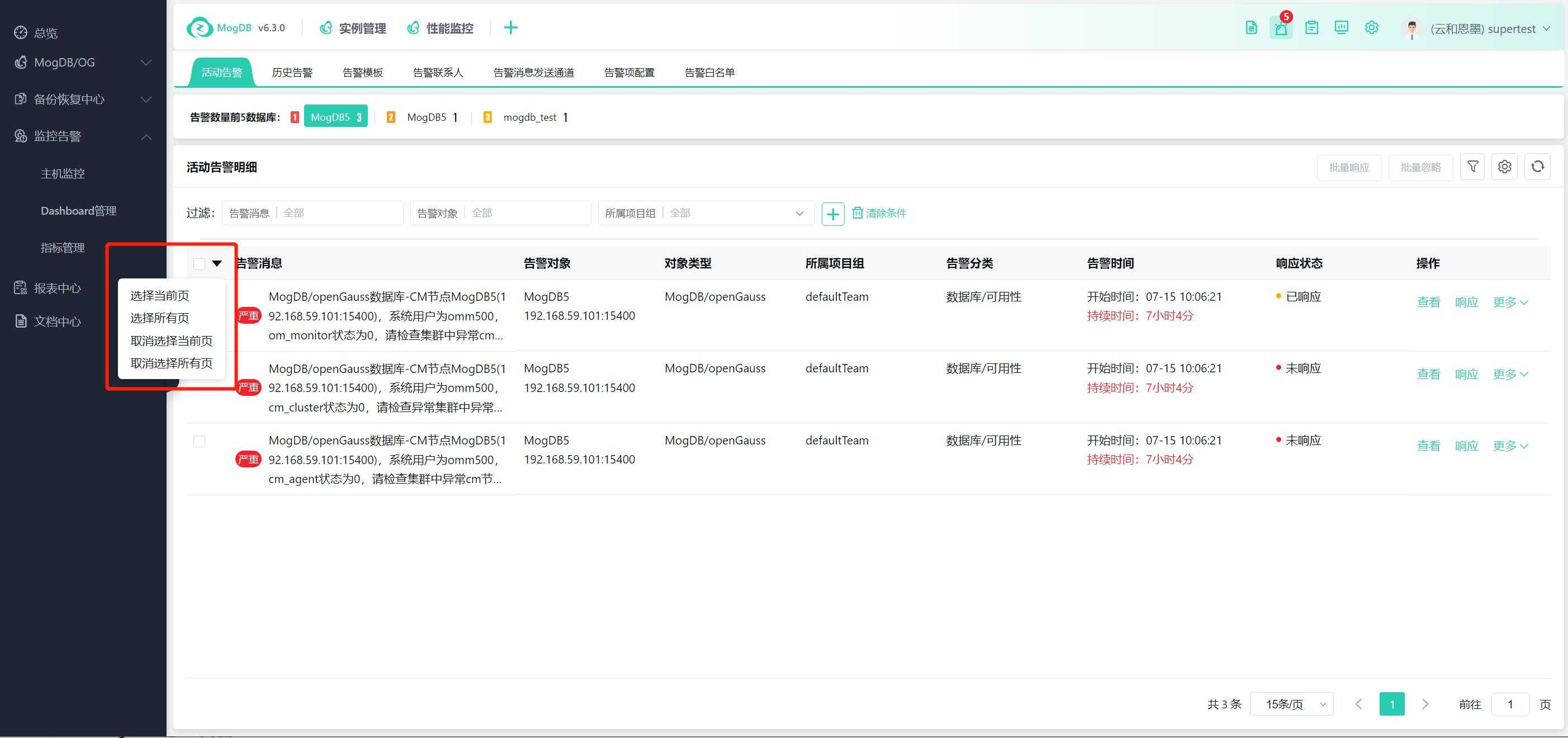Expand 更多 for the cm_cluster alarm
Screen dimensions: 1568x738
(x=1511, y=374)
